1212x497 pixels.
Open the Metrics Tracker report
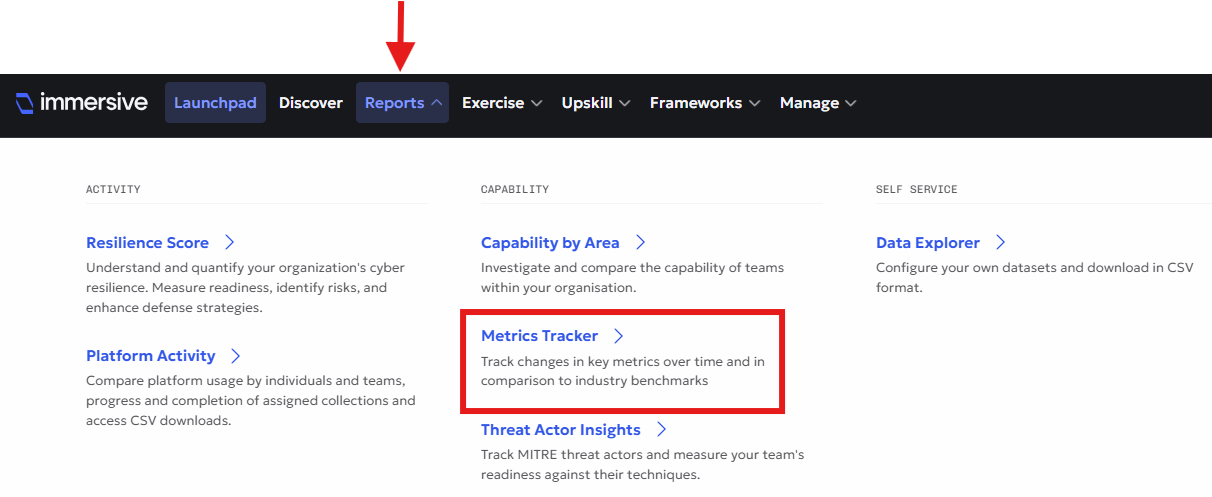[539, 336]
